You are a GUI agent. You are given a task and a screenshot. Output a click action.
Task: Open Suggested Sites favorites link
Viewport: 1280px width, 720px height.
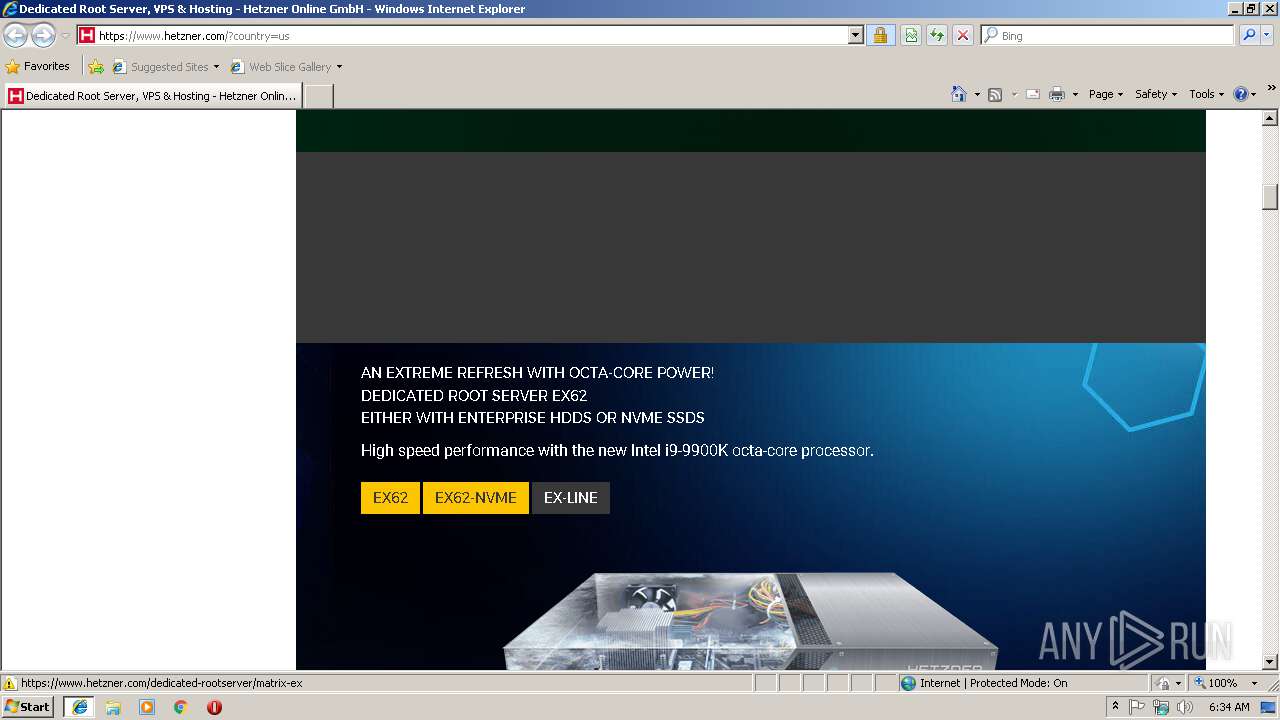coord(166,67)
